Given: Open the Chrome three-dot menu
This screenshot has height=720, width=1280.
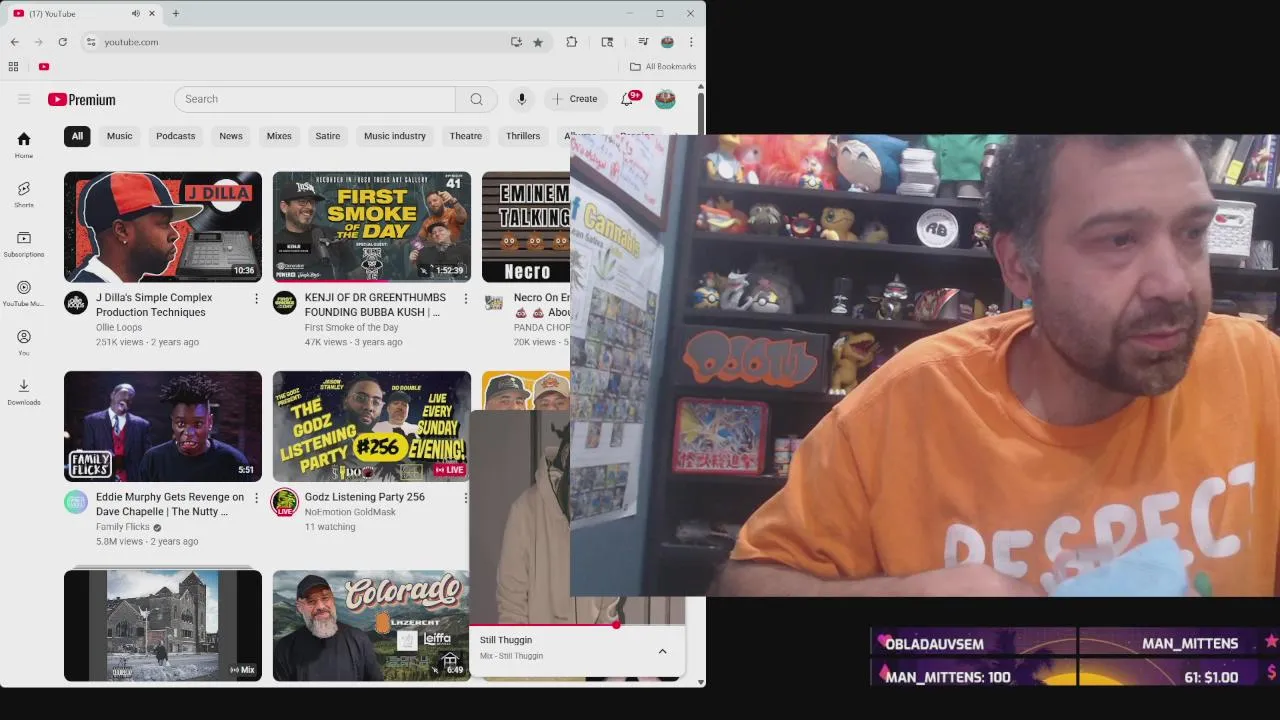Looking at the screenshot, I should pyautogui.click(x=690, y=42).
